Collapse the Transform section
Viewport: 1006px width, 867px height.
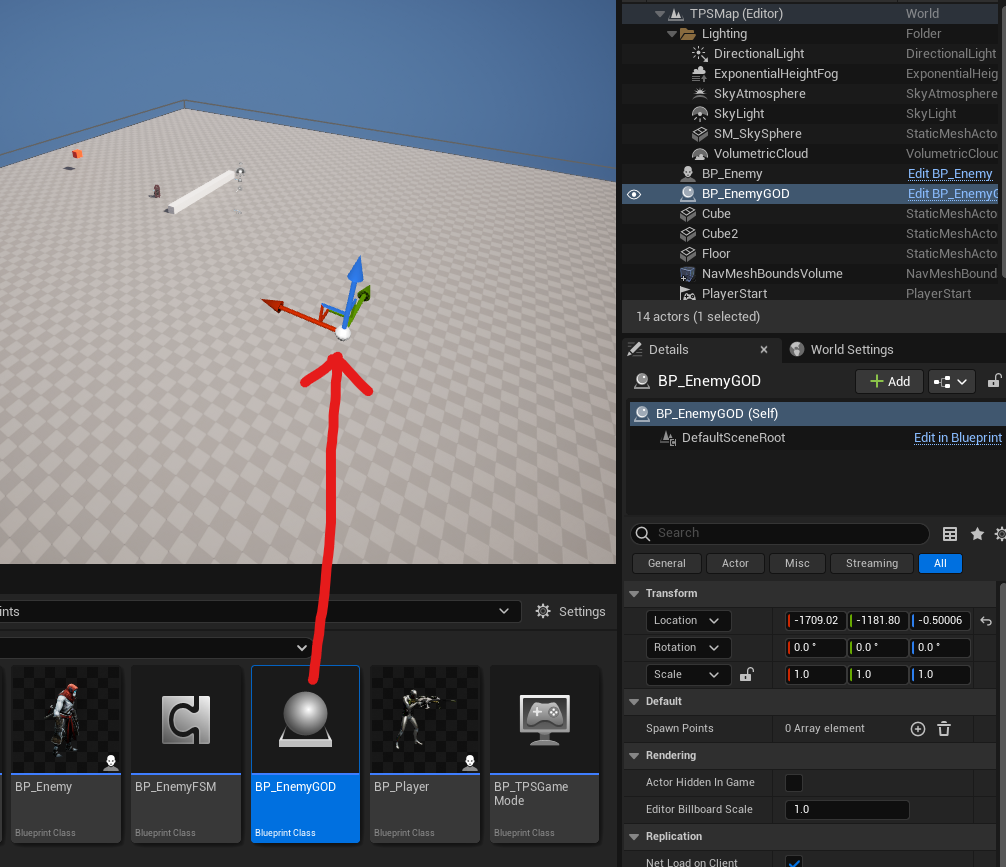[634, 594]
